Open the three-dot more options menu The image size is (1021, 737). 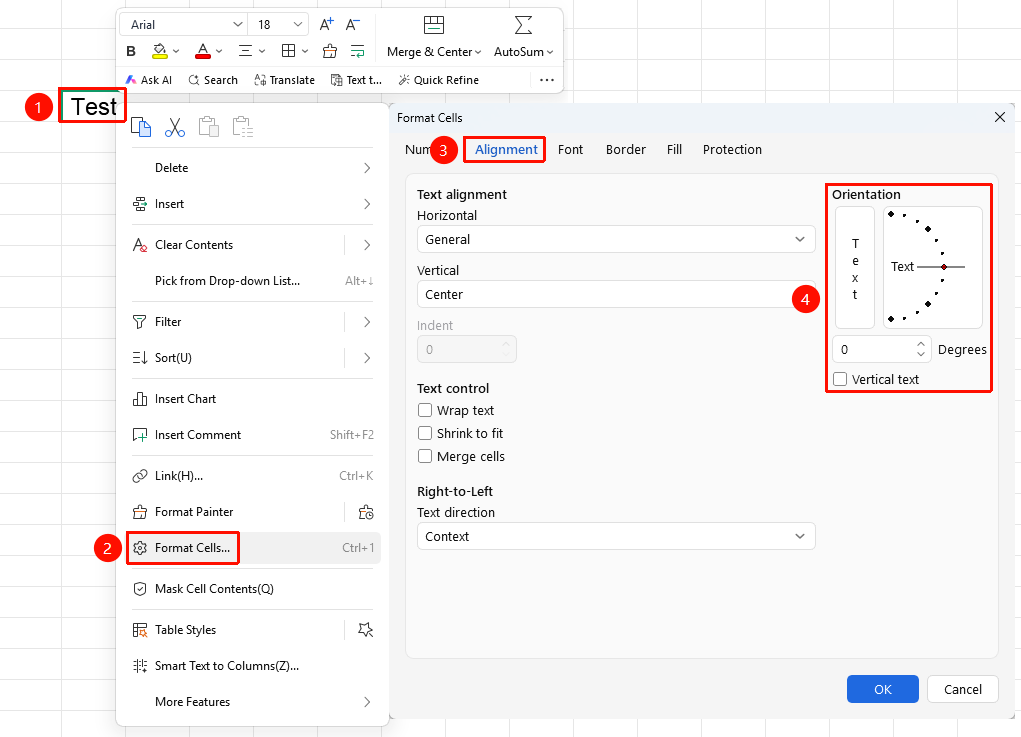tap(547, 80)
